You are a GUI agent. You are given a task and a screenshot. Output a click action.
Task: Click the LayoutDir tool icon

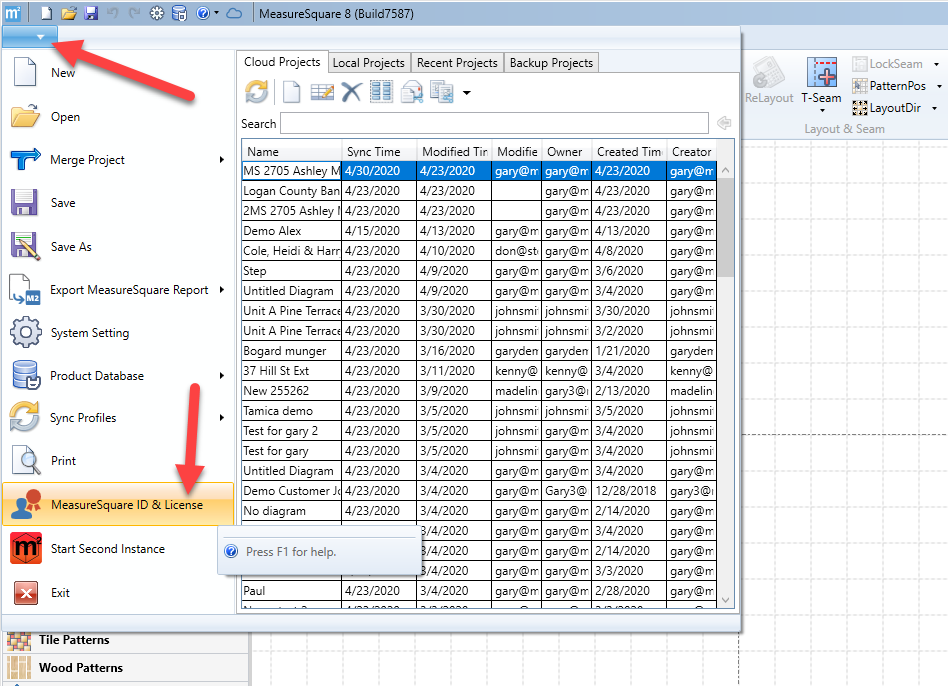tap(860, 108)
